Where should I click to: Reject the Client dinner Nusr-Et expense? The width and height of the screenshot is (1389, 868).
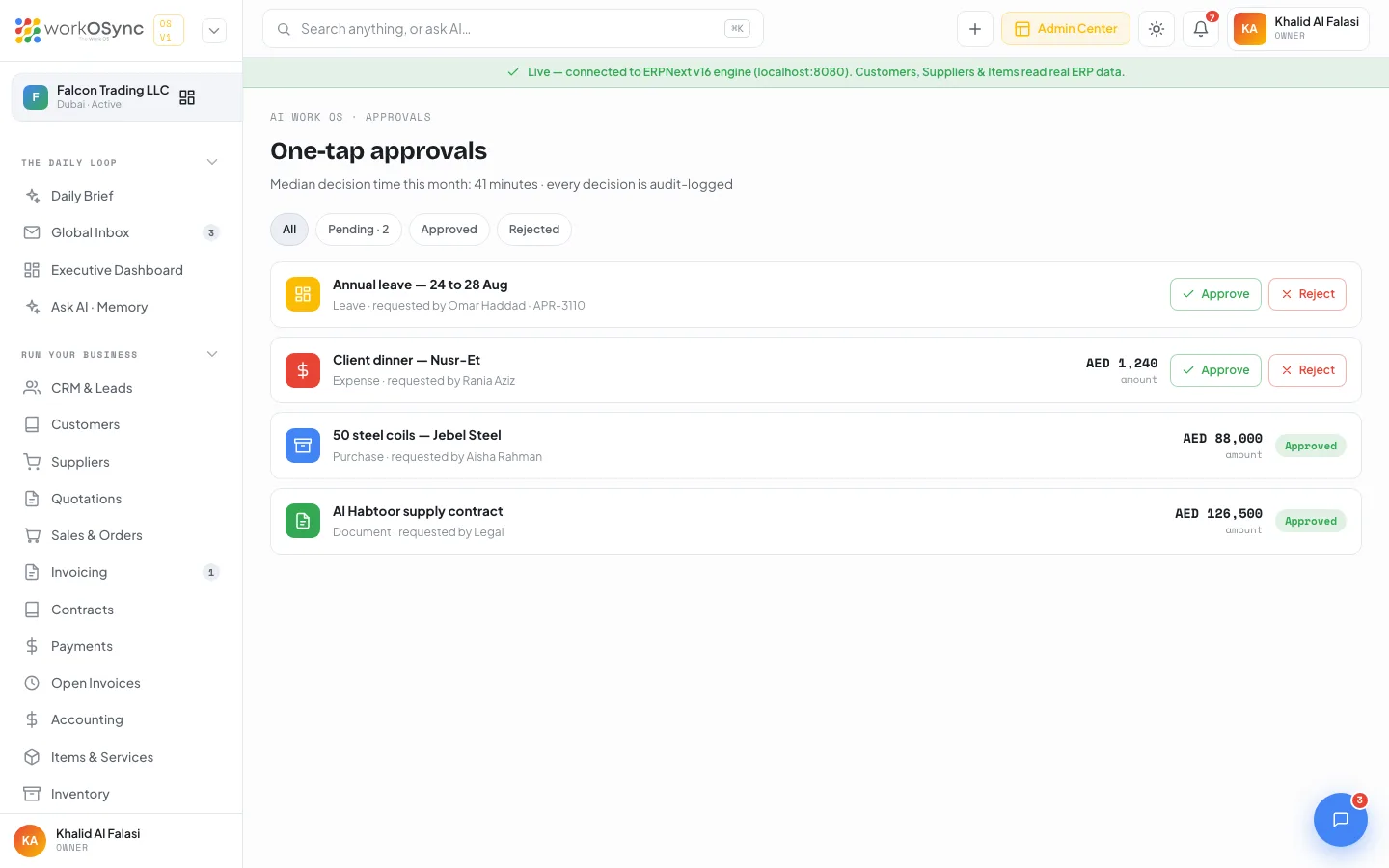pyautogui.click(x=1307, y=370)
